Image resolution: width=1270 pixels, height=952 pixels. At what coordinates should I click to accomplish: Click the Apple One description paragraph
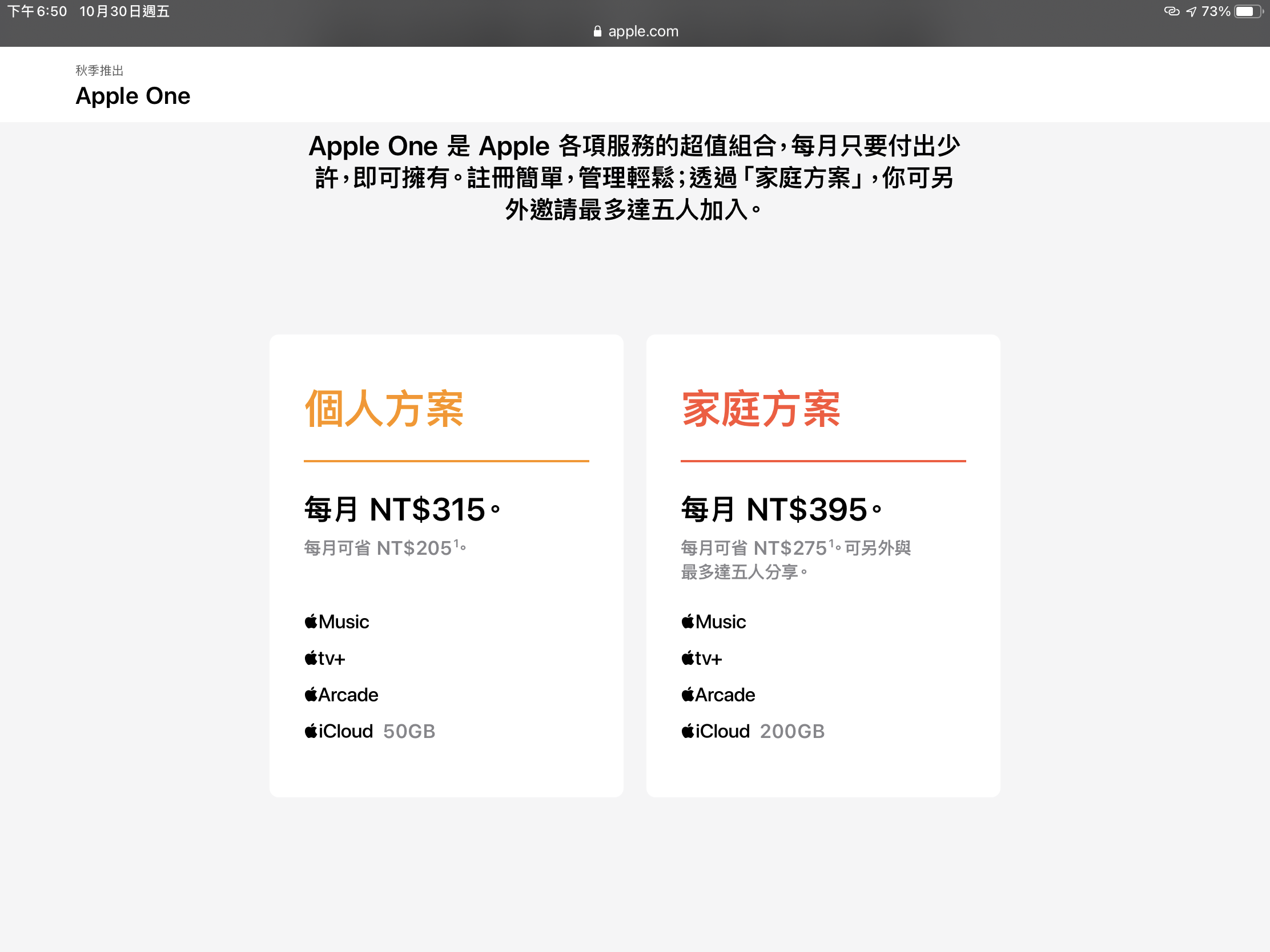[x=634, y=178]
